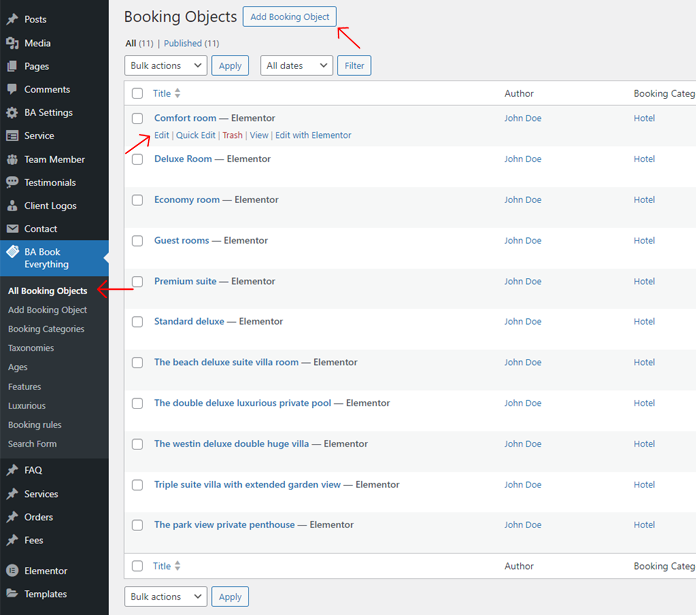Tick the select-all checkbox in table header

138,93
